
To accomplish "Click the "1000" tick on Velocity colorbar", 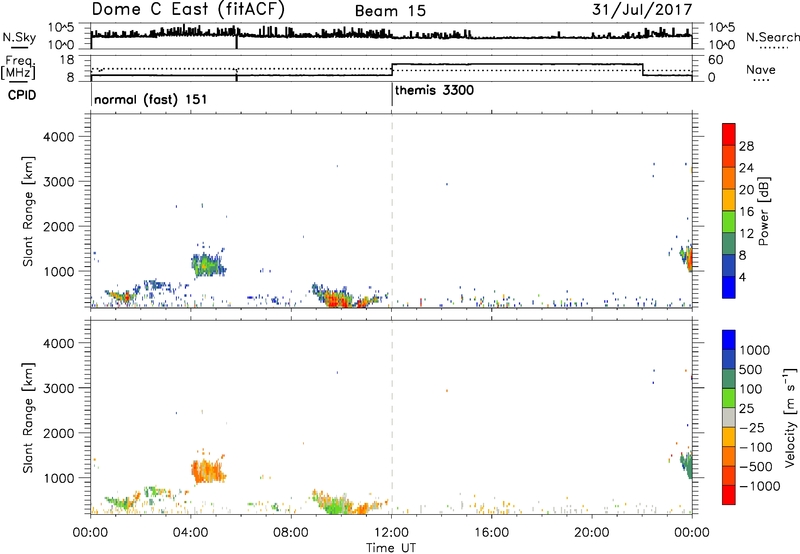I will 754,350.
